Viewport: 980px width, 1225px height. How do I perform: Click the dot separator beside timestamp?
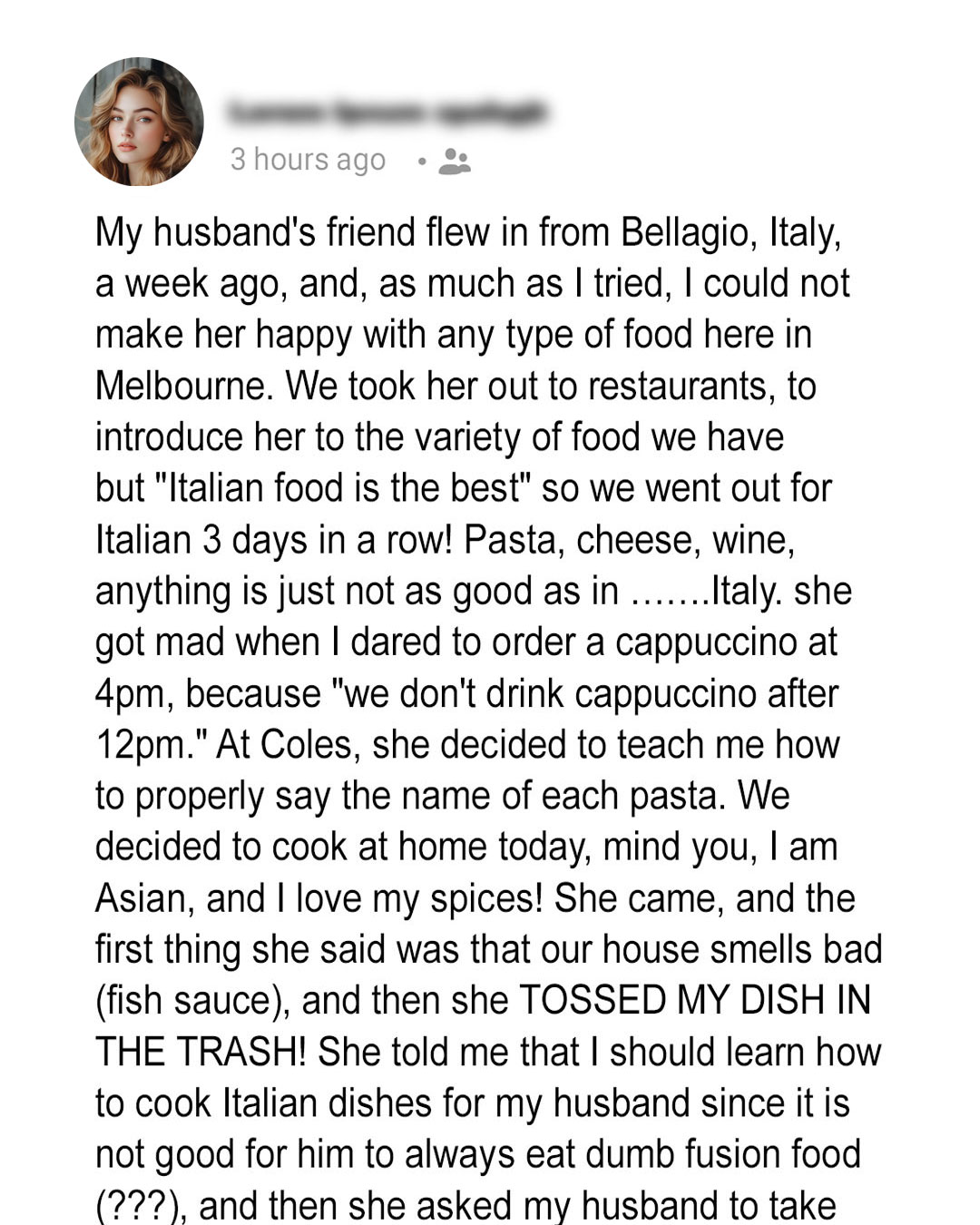[421, 162]
